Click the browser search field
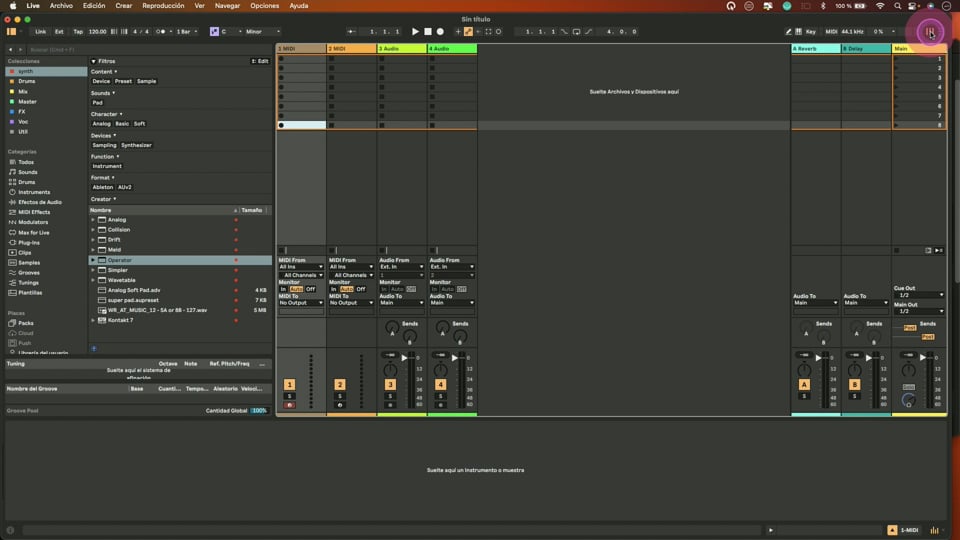Screen dimensions: 960x540 coord(149,50)
